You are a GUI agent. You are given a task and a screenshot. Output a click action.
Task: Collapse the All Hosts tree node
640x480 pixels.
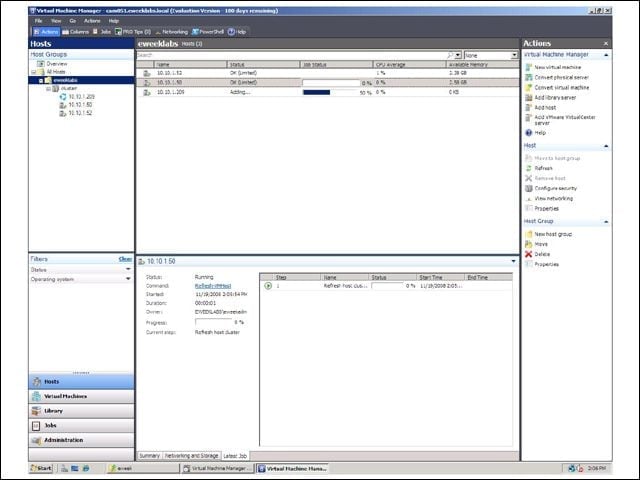pyautogui.click(x=33, y=72)
